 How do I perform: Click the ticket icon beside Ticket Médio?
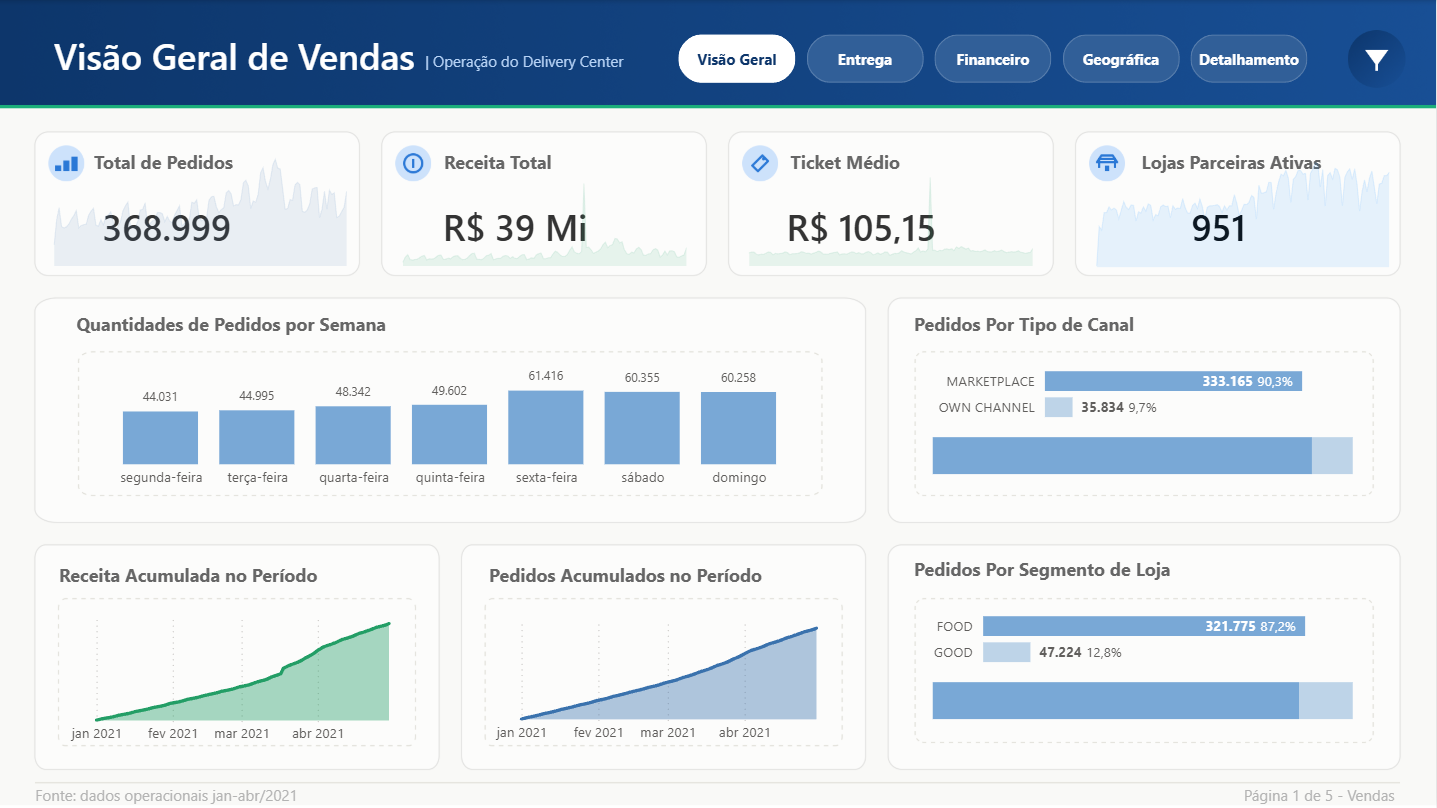[760, 163]
